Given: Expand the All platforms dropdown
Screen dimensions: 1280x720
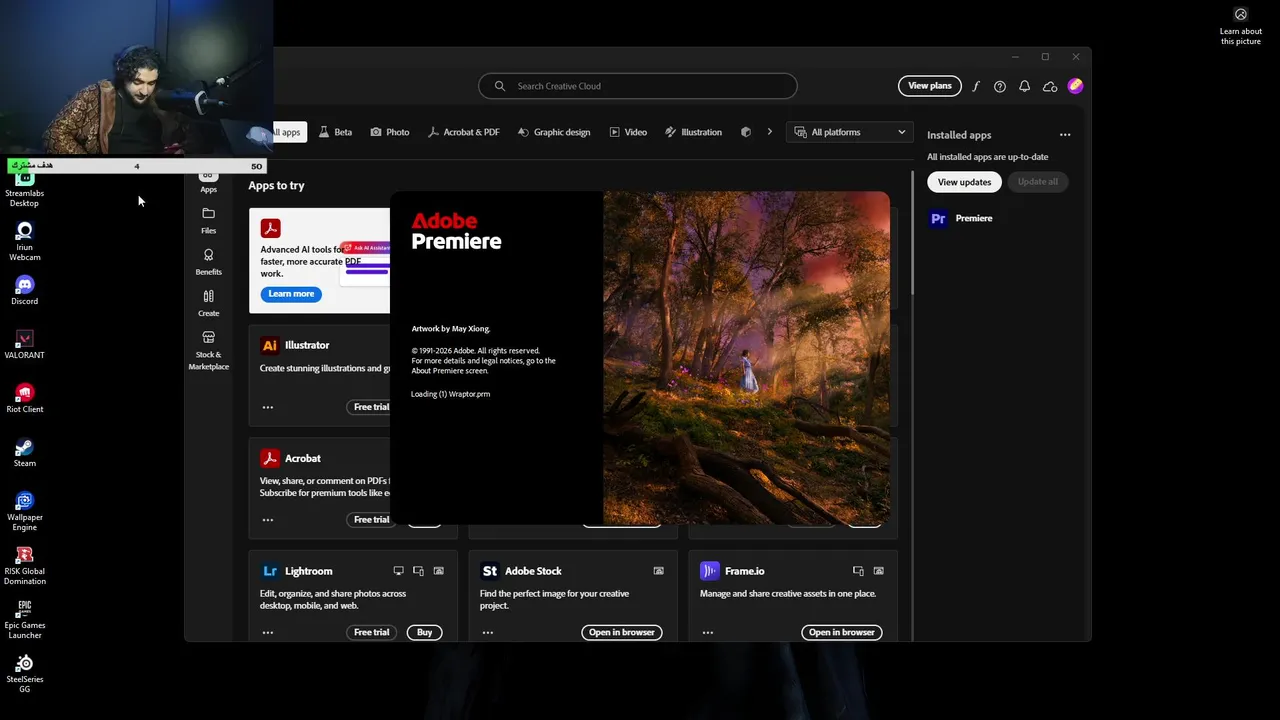Looking at the screenshot, I should pos(850,132).
